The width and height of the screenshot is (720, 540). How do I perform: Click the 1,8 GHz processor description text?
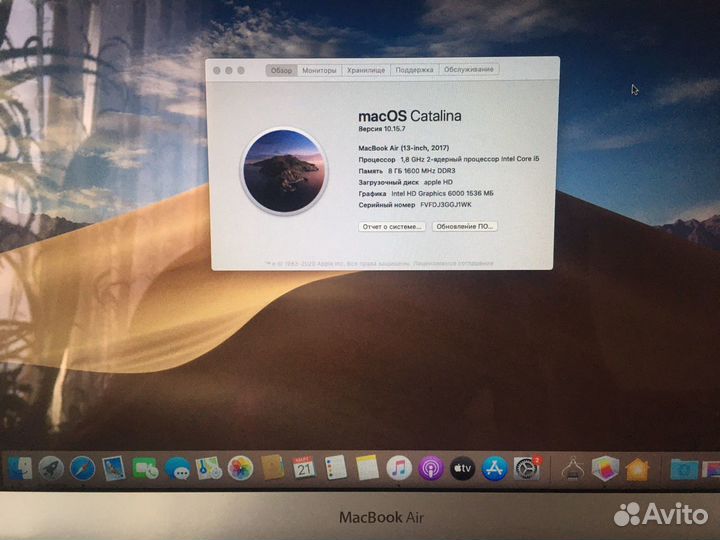click(x=470, y=159)
